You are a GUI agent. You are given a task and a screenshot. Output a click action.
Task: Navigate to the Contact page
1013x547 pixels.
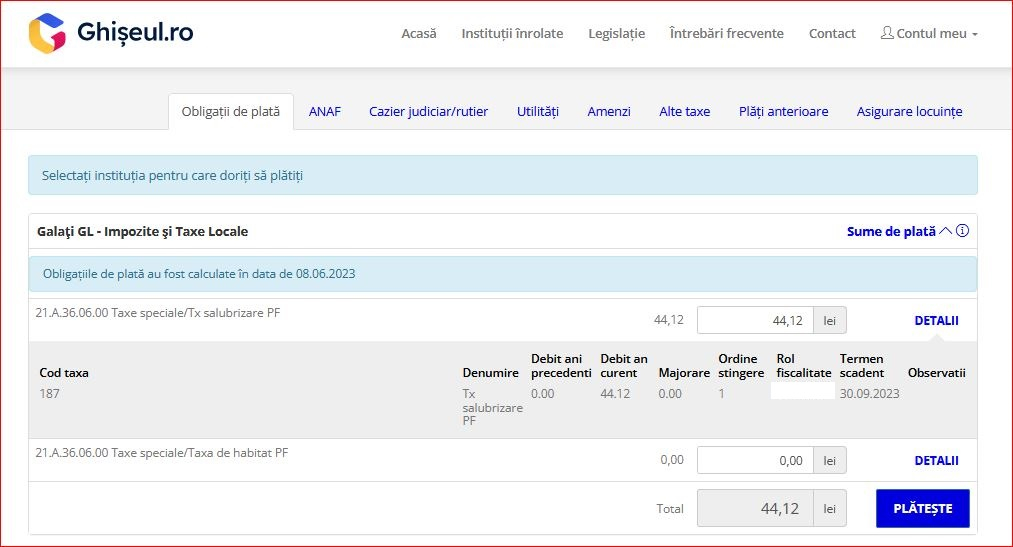[x=832, y=33]
